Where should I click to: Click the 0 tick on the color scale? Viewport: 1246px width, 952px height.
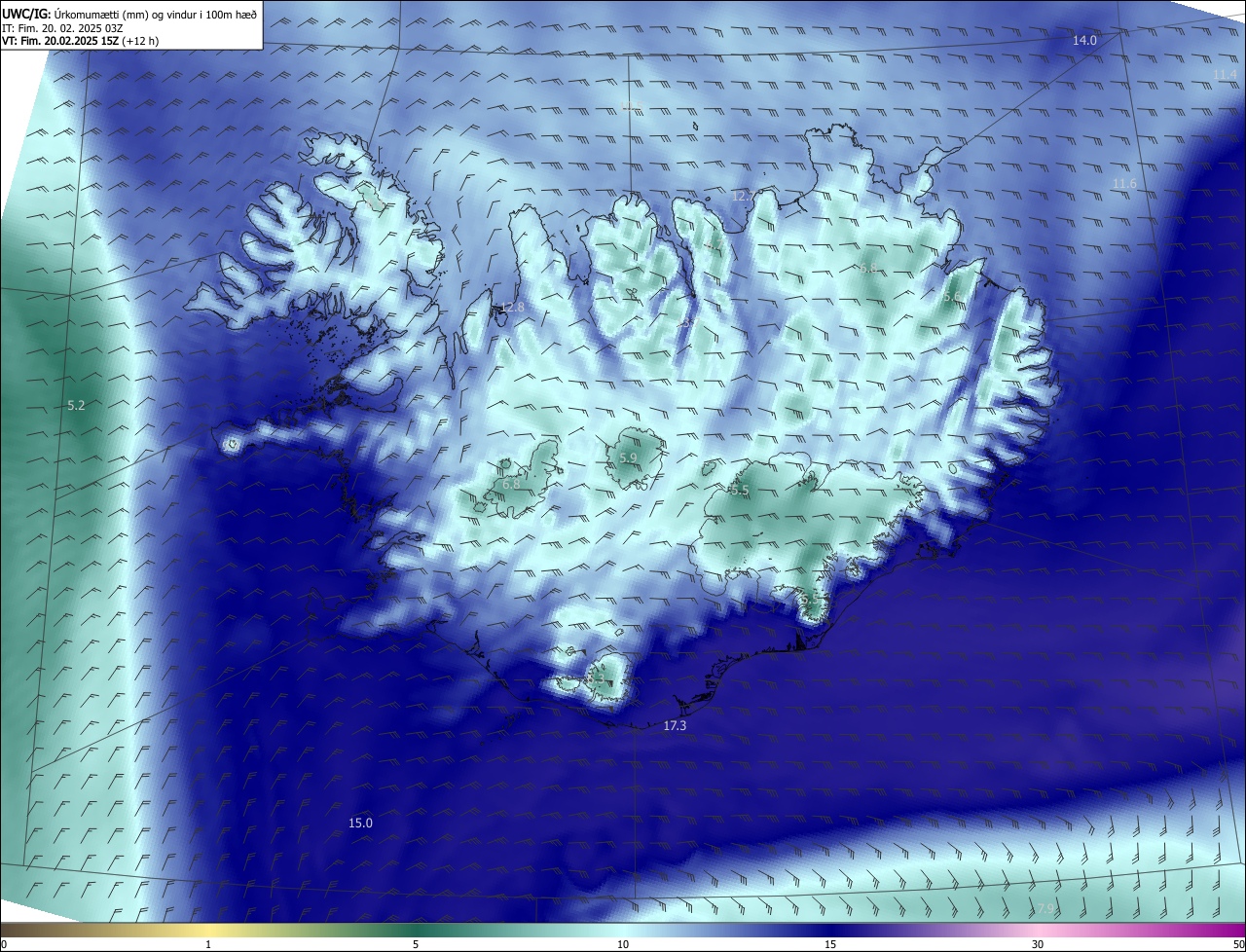point(4,944)
